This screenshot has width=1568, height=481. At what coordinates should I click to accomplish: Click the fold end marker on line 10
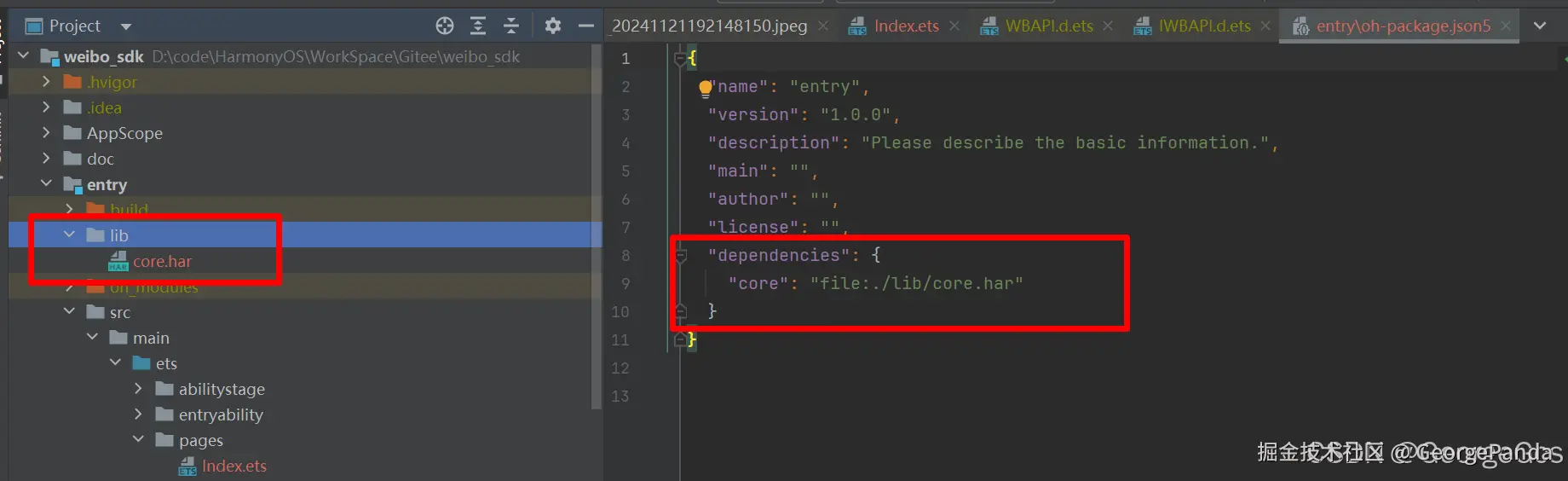click(x=680, y=311)
